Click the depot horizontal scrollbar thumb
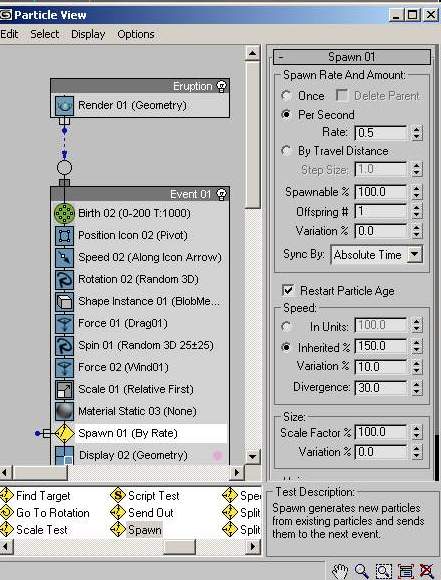The image size is (441, 580). (x=179, y=546)
